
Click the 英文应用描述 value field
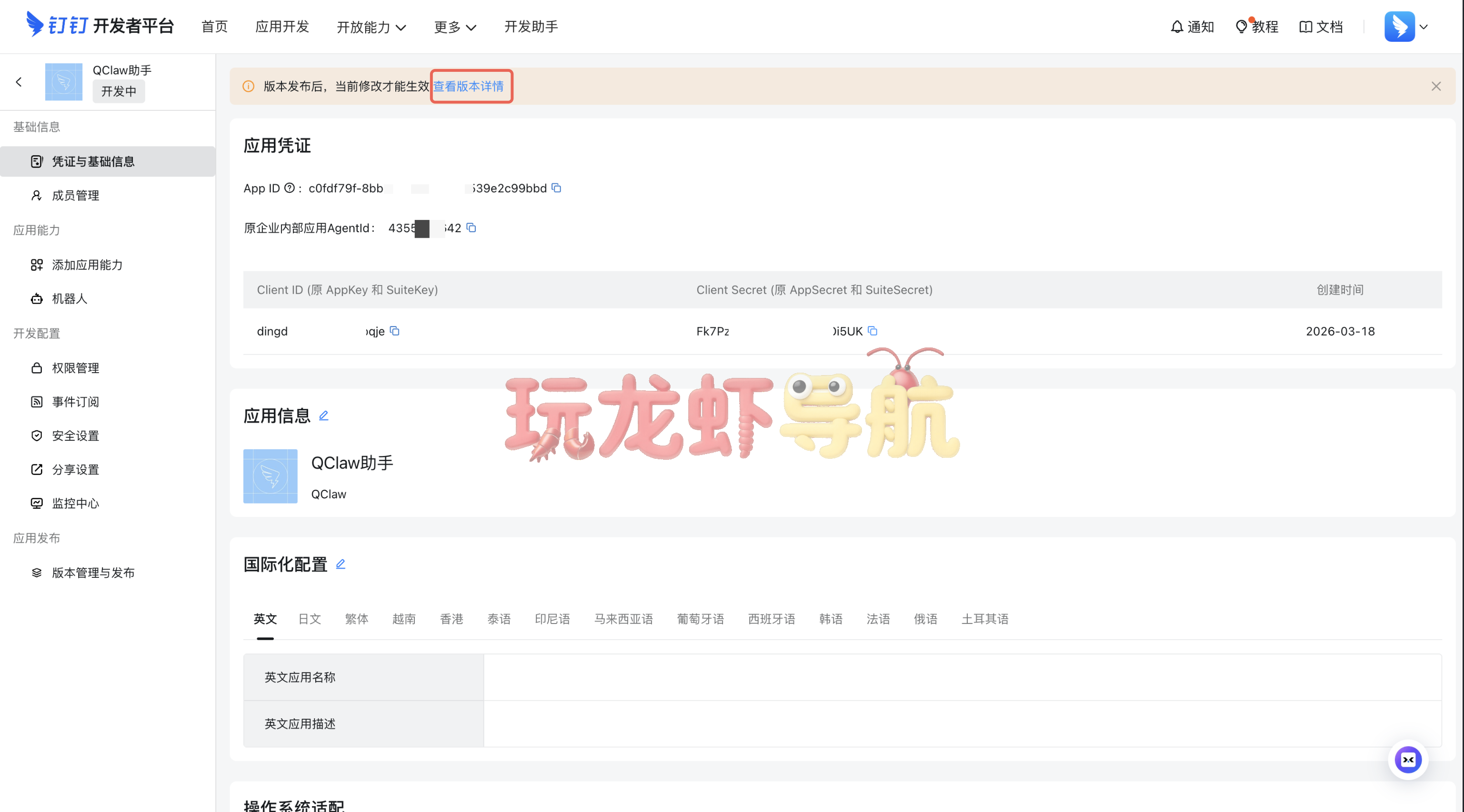click(x=963, y=724)
